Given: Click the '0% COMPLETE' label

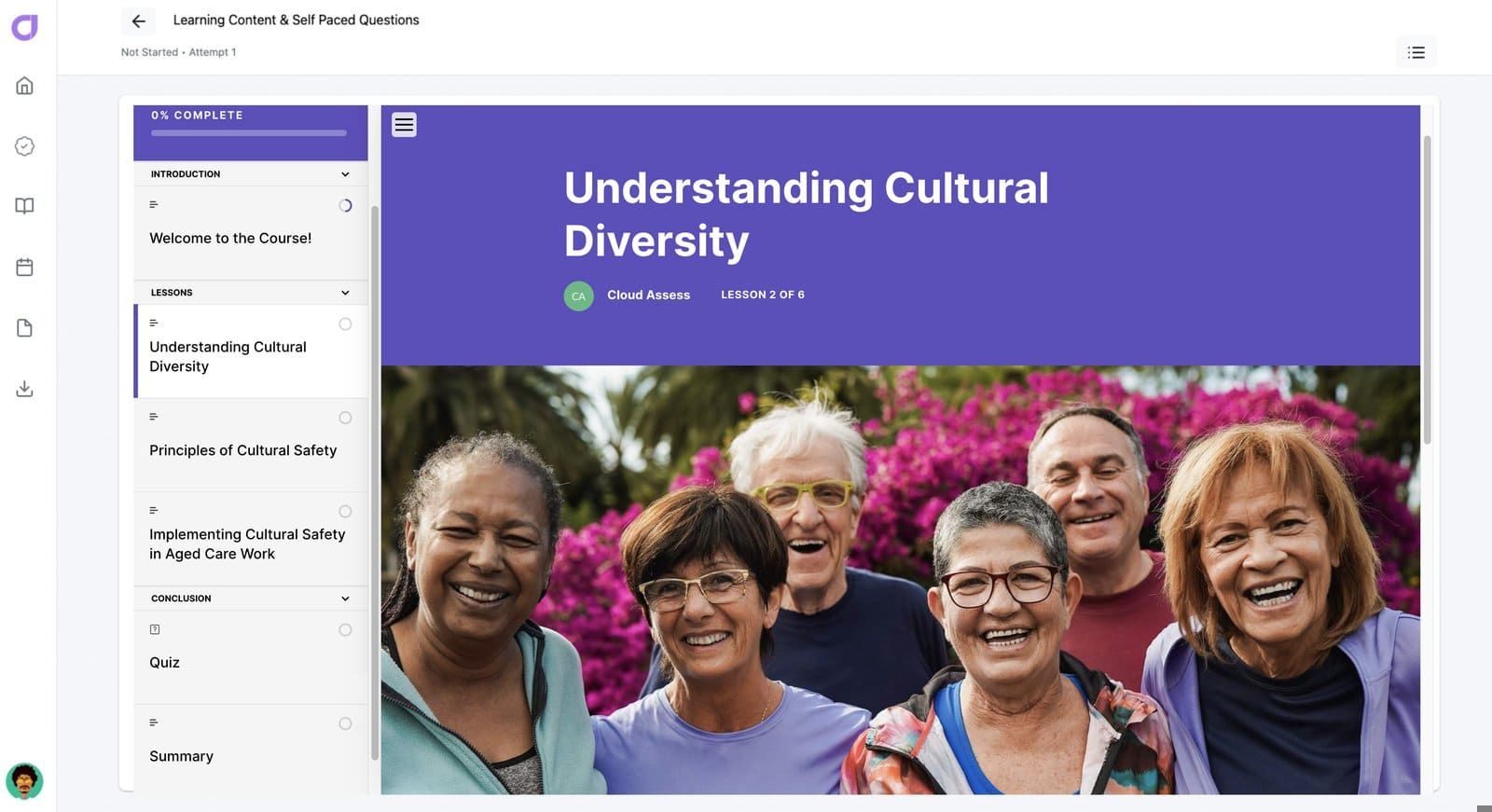Looking at the screenshot, I should [197, 116].
